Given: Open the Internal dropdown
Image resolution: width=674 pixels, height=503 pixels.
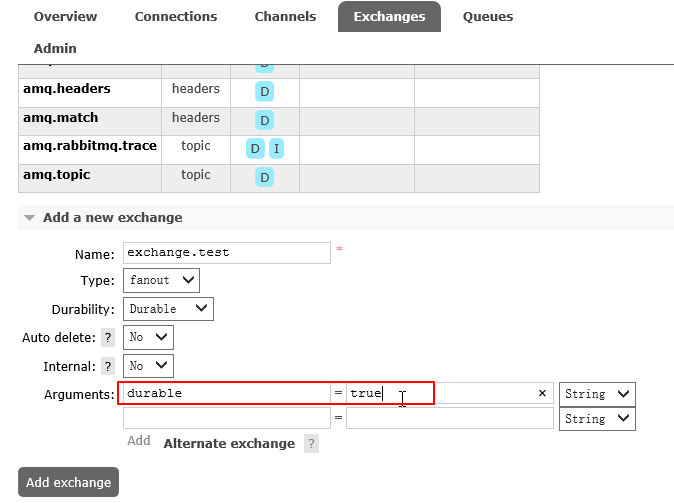Looking at the screenshot, I should click(x=148, y=366).
